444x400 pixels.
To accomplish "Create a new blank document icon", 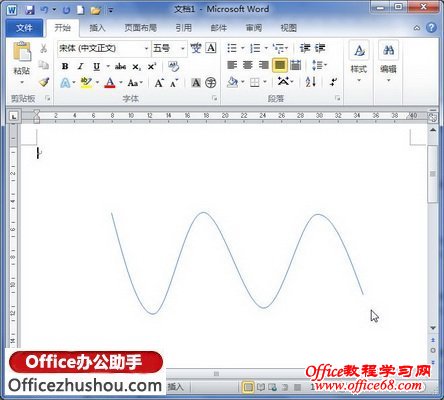I will [x=80, y=10].
